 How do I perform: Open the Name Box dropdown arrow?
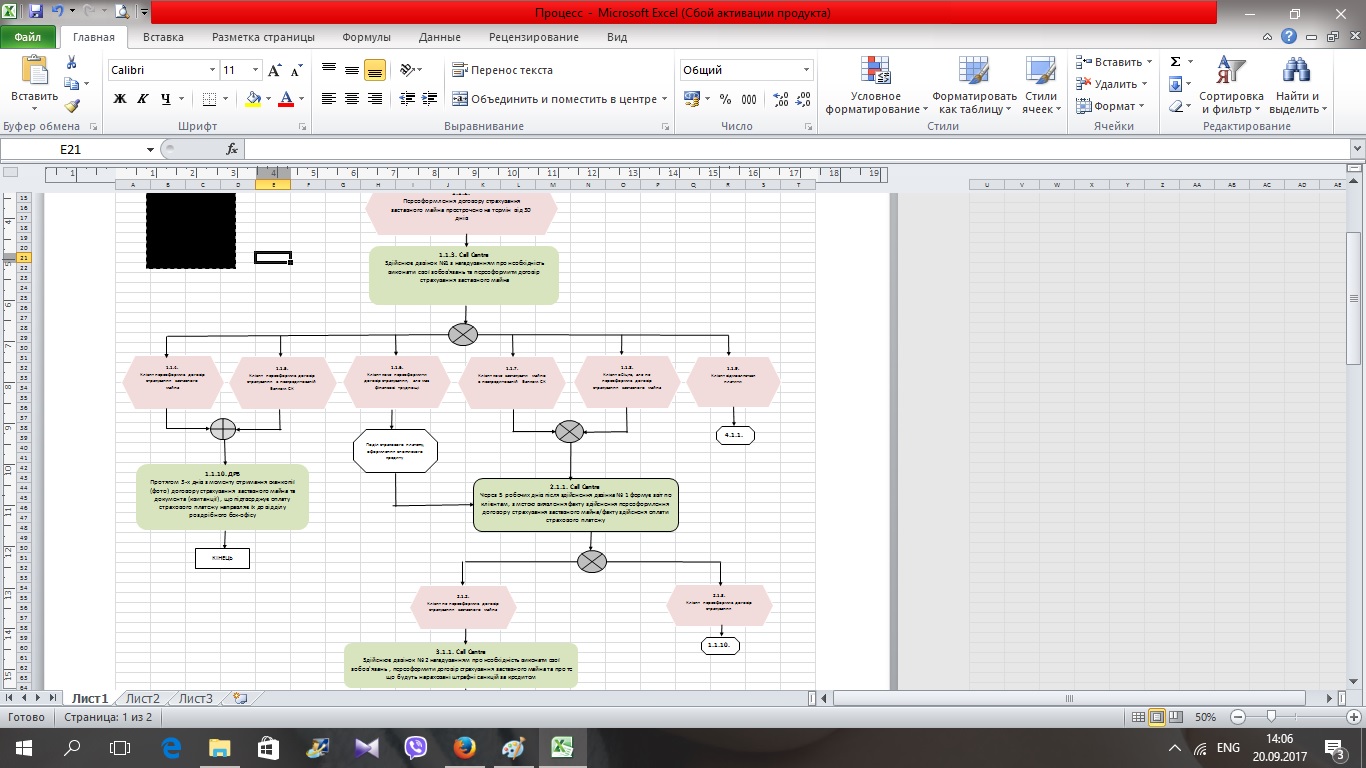coord(151,149)
